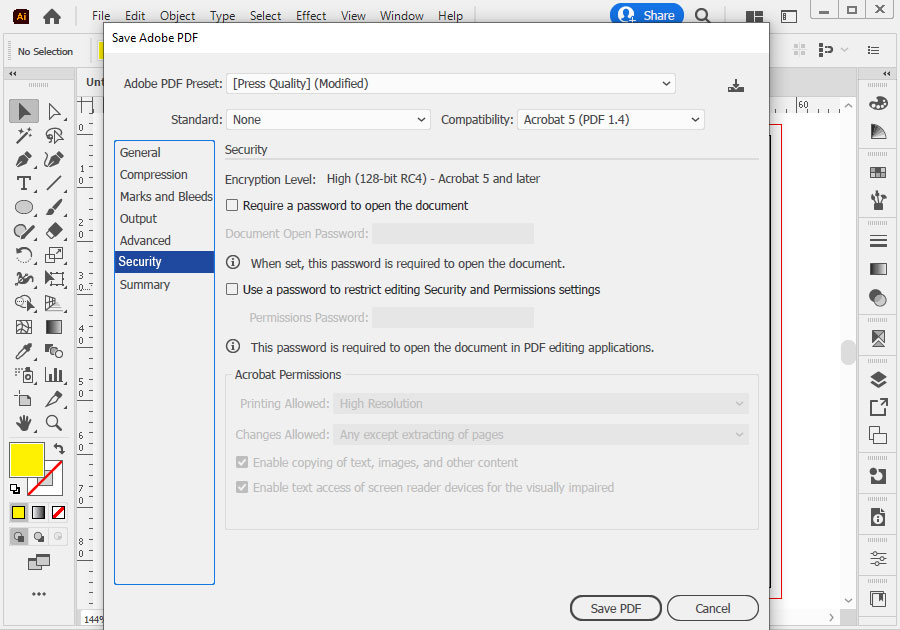Click the Save PDF button

click(x=616, y=608)
